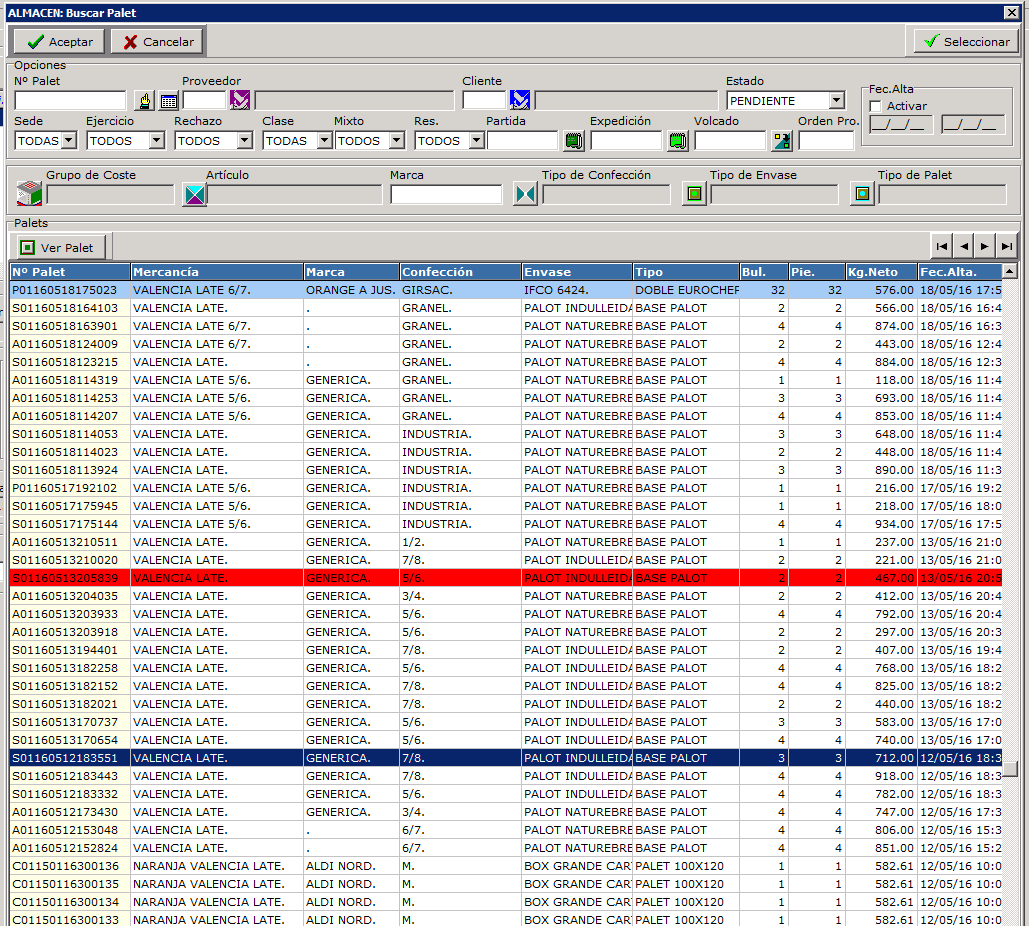
Task: Click the Volcado lookup icon
Action: [x=781, y=141]
